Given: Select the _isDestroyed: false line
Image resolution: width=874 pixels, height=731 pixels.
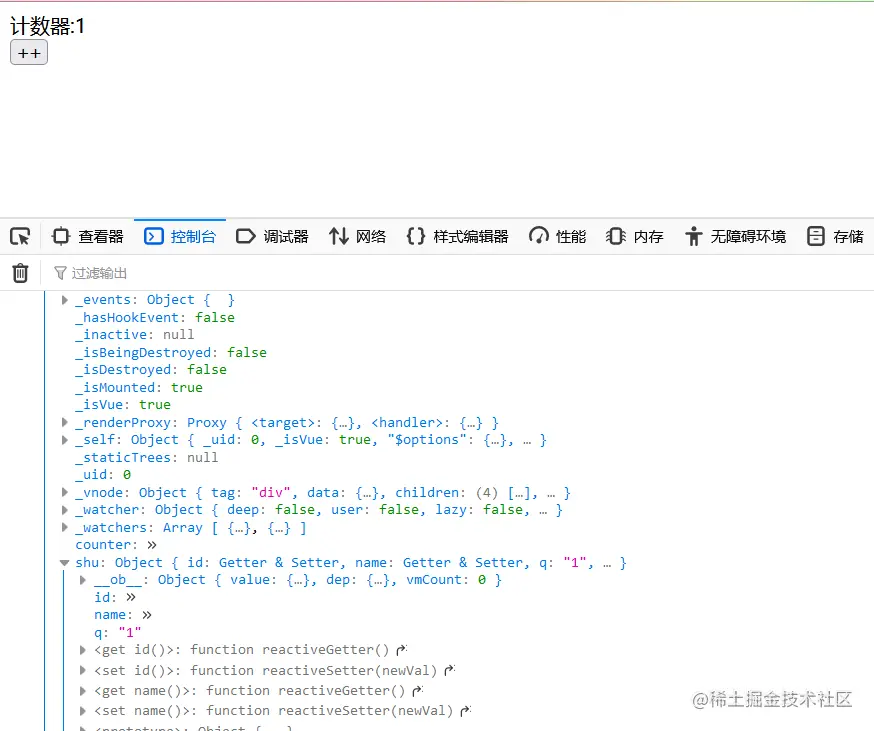Looking at the screenshot, I should [151, 370].
